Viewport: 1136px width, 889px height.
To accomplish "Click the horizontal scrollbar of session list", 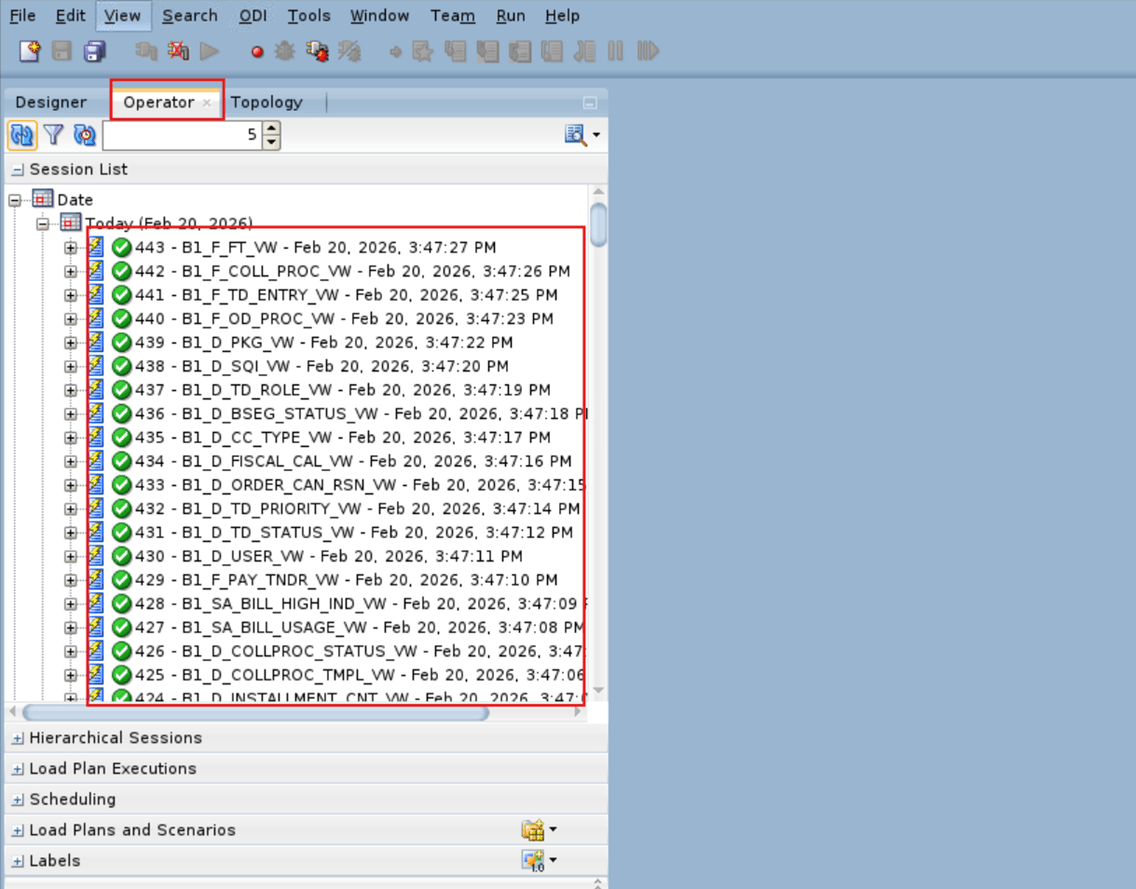I will pos(256,713).
